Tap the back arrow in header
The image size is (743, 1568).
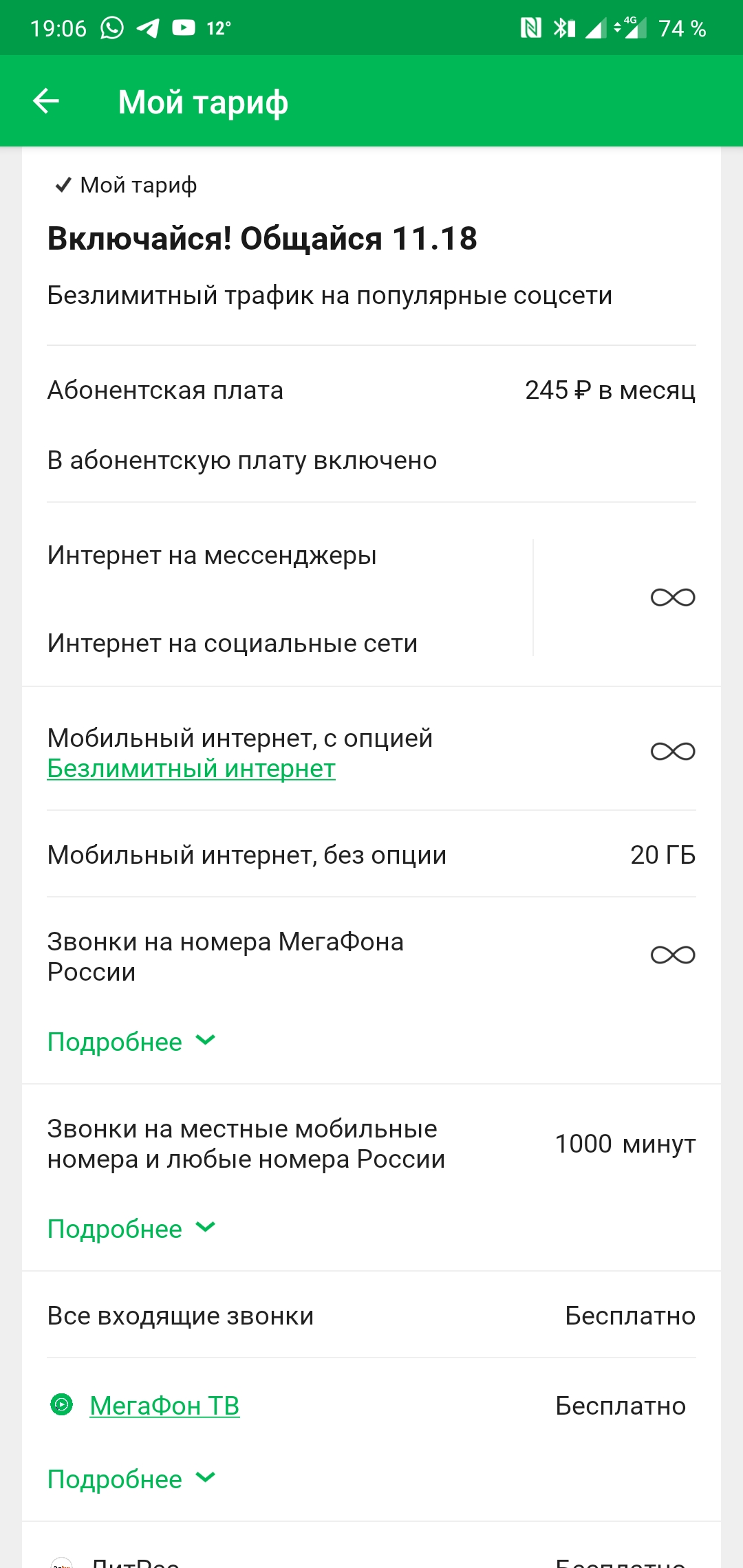click(46, 101)
